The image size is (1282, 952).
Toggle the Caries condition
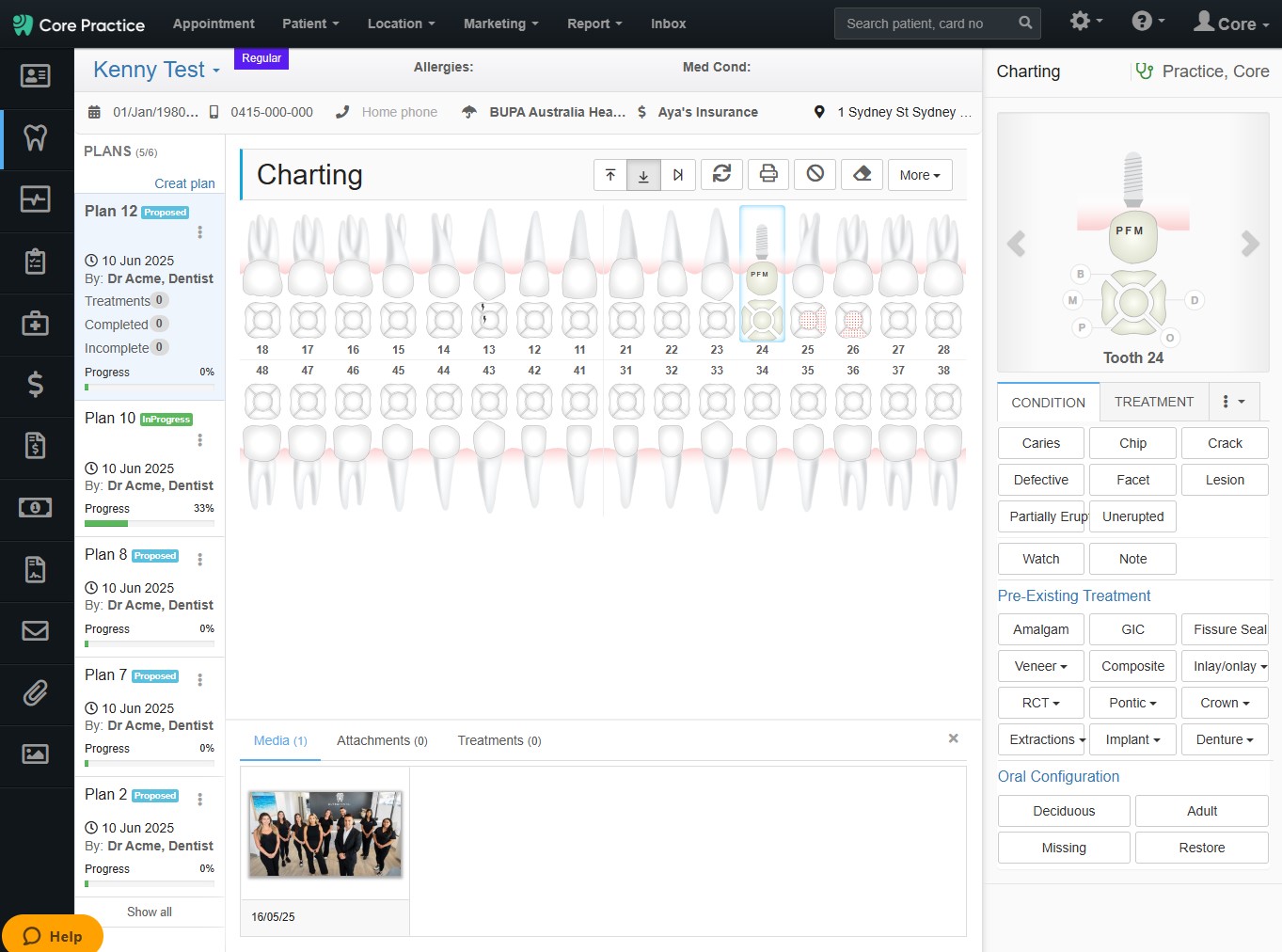pyautogui.click(x=1041, y=443)
